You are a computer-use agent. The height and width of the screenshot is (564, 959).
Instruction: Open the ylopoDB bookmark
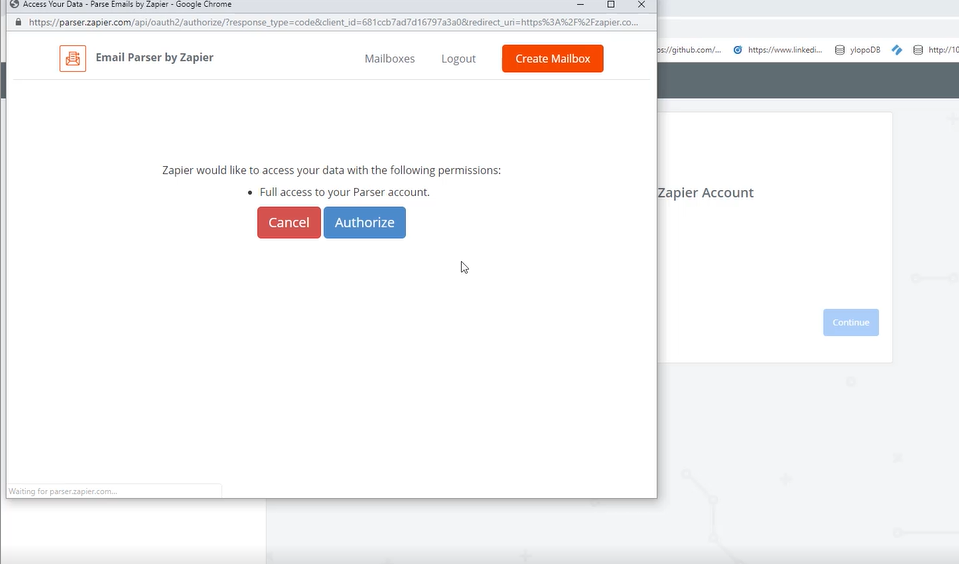pos(857,50)
